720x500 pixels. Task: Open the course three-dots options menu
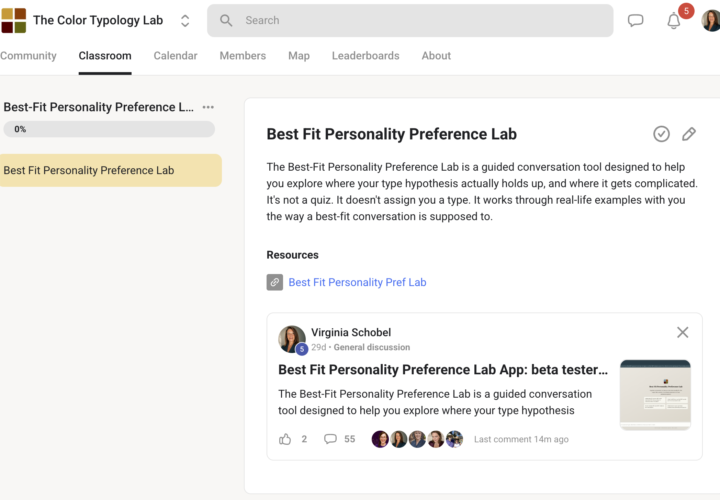[208, 107]
